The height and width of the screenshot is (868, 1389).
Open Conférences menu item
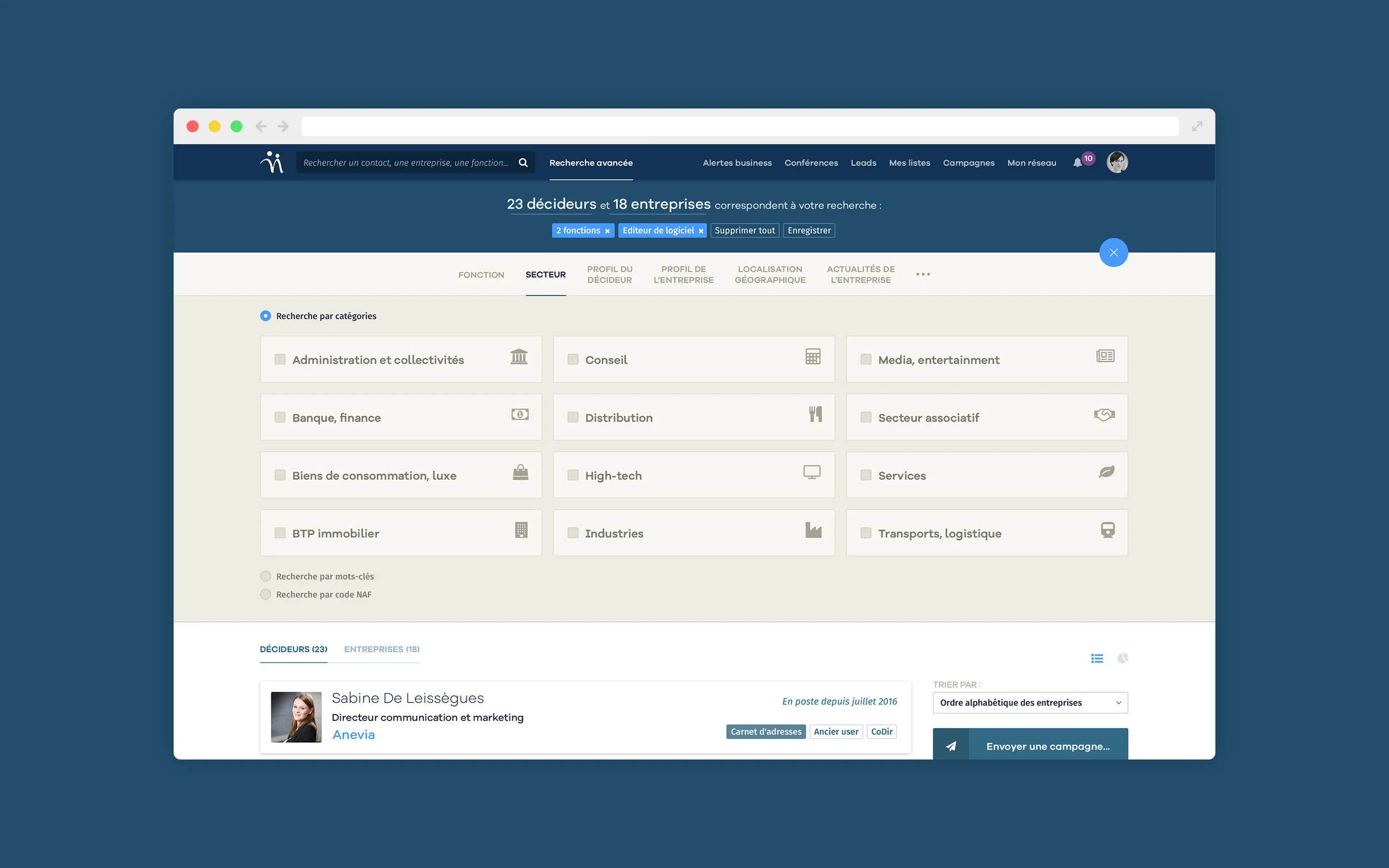tap(811, 163)
